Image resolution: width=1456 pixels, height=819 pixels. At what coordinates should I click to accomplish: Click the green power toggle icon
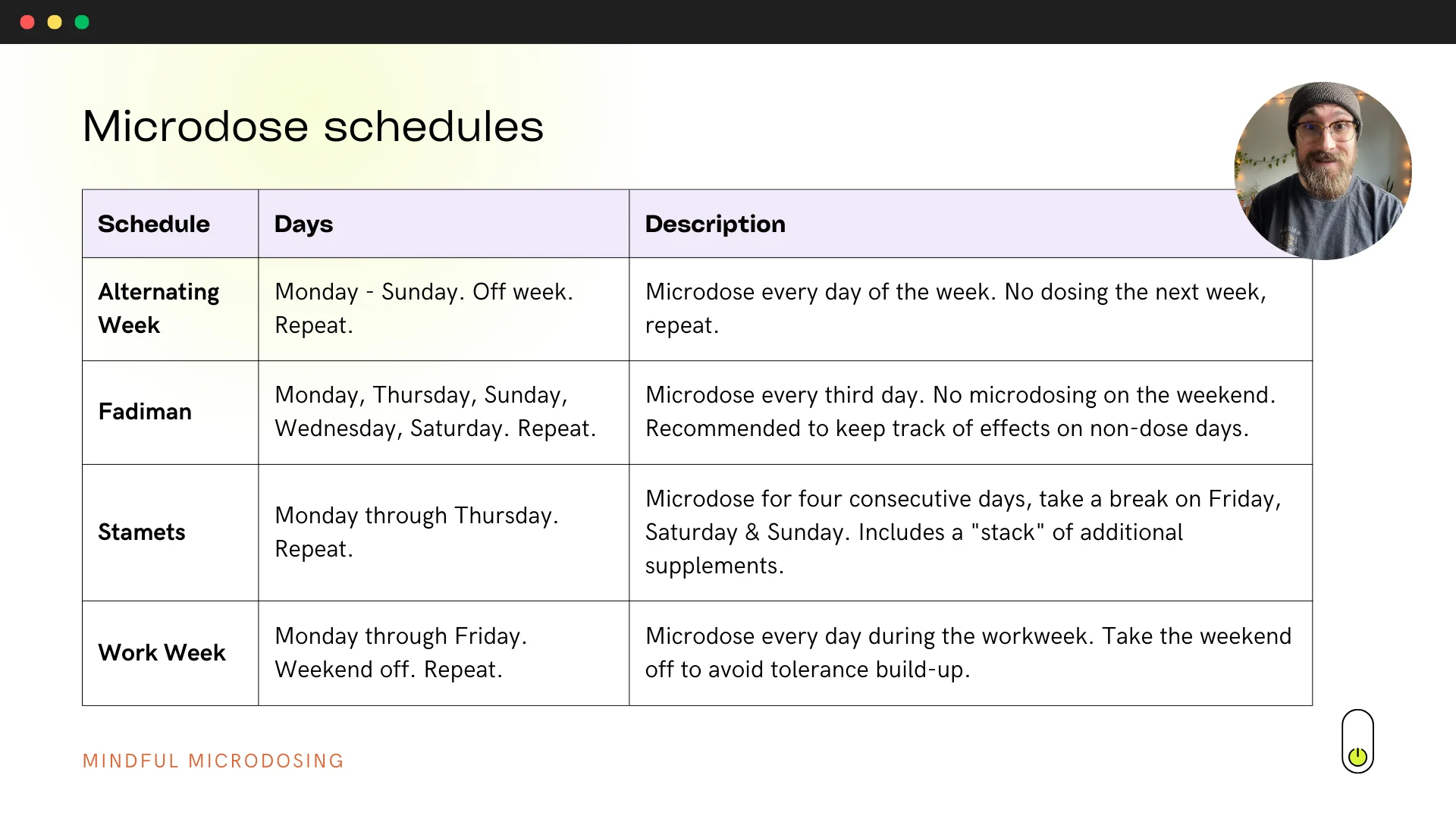1357,756
